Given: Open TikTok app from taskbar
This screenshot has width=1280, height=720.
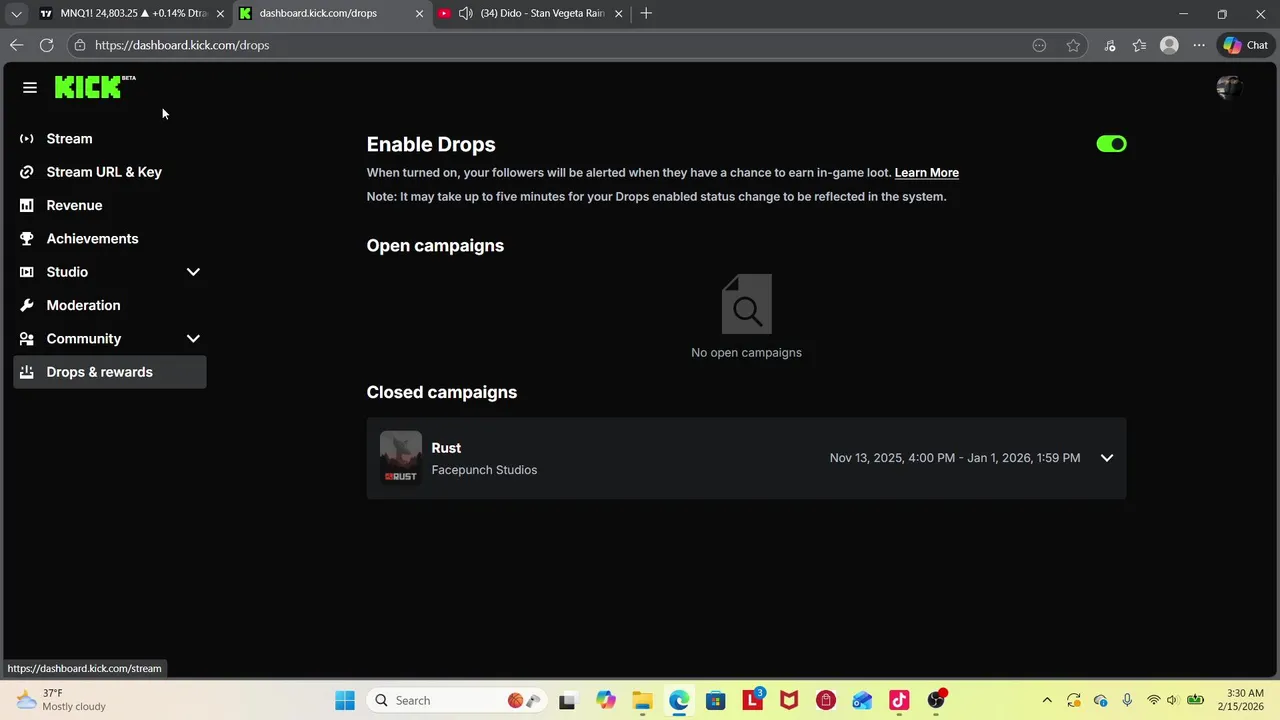Looking at the screenshot, I should (899, 701).
